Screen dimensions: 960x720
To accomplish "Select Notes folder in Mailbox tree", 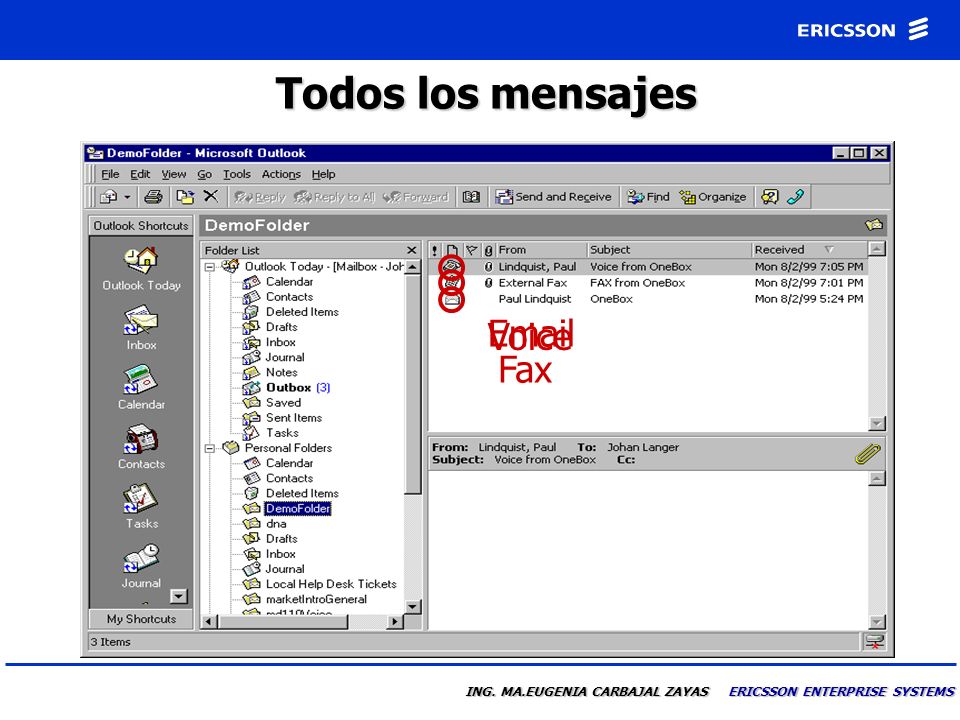I will pyautogui.click(x=281, y=372).
